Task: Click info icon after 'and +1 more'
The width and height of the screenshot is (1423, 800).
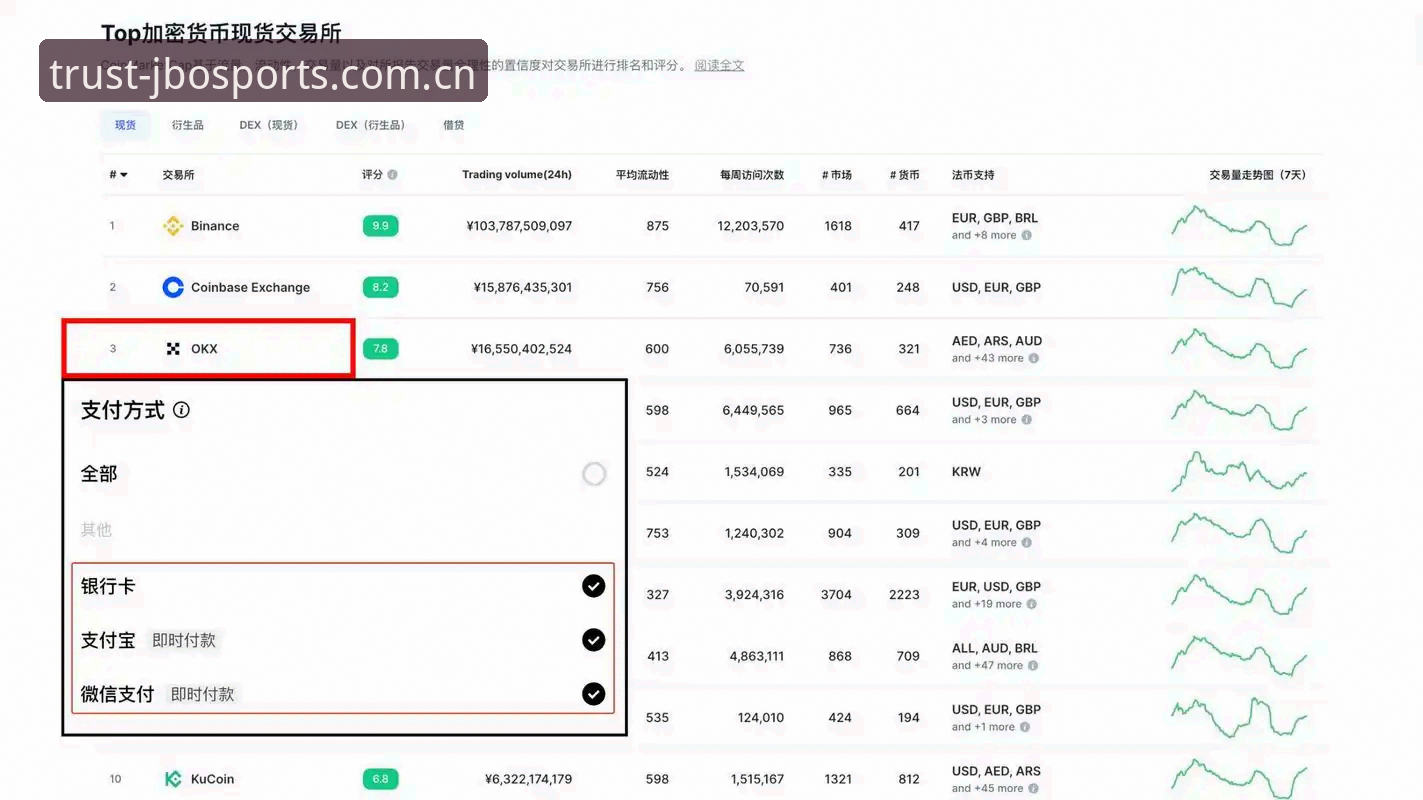Action: 1025,727
